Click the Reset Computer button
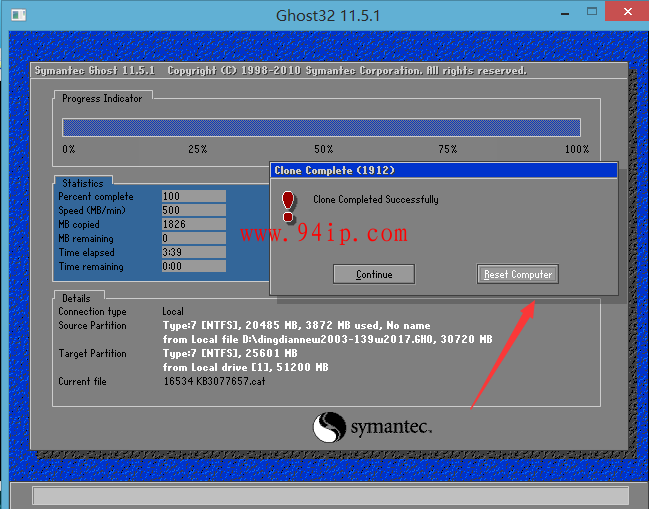The width and height of the screenshot is (649, 509). pos(517,274)
